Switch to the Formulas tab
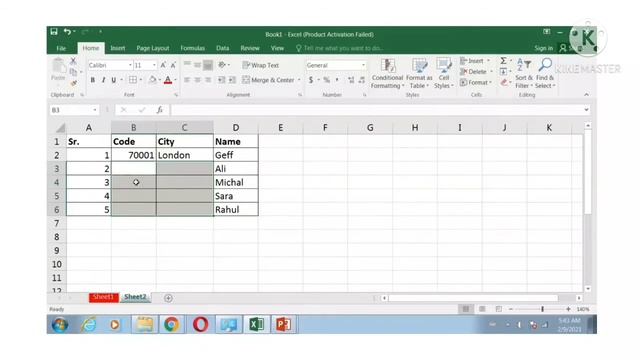The image size is (640, 360). pos(193,48)
